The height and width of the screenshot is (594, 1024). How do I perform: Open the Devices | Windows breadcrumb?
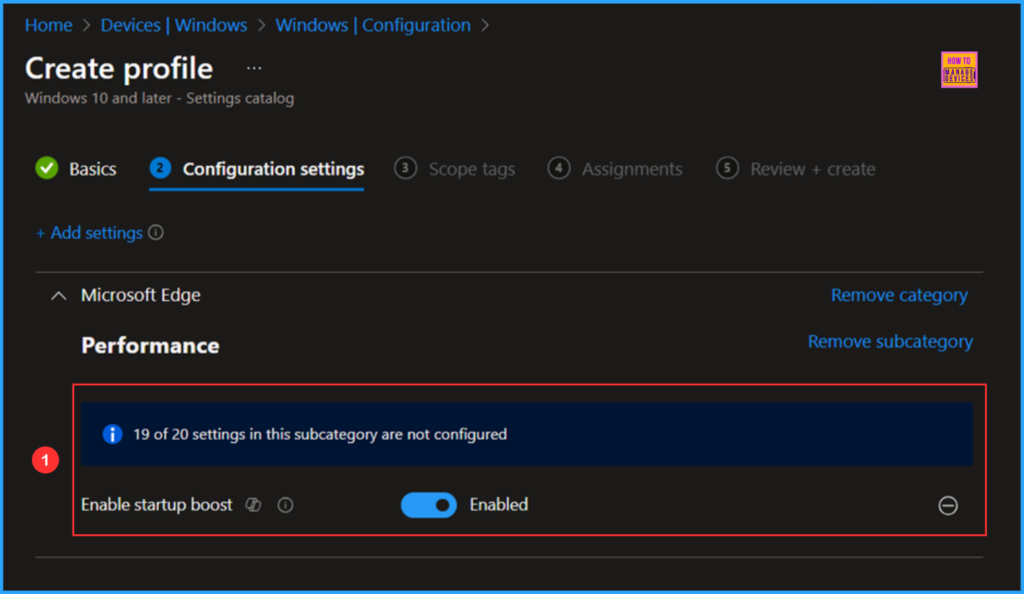174,25
